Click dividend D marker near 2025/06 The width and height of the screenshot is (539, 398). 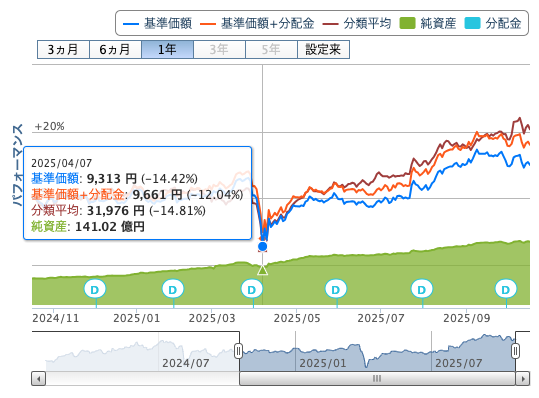point(336,289)
